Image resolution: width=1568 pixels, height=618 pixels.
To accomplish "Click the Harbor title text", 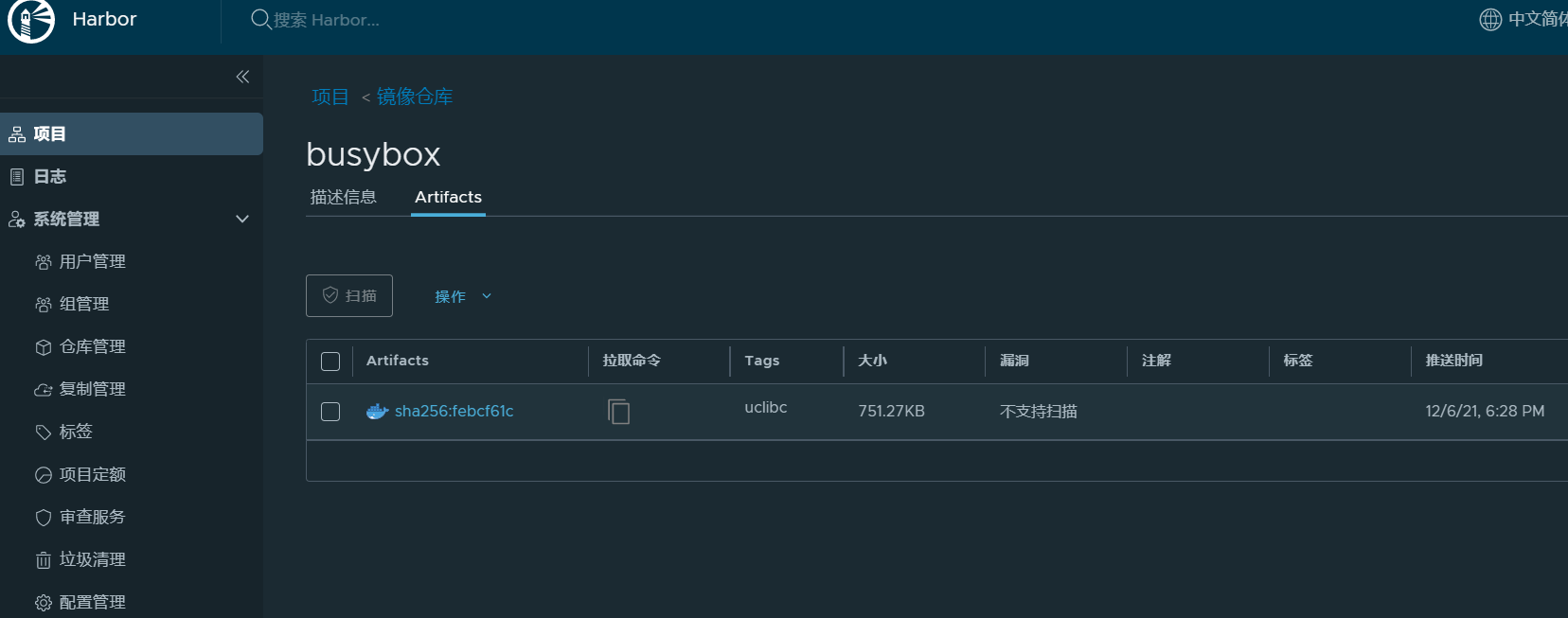I will [x=104, y=19].
